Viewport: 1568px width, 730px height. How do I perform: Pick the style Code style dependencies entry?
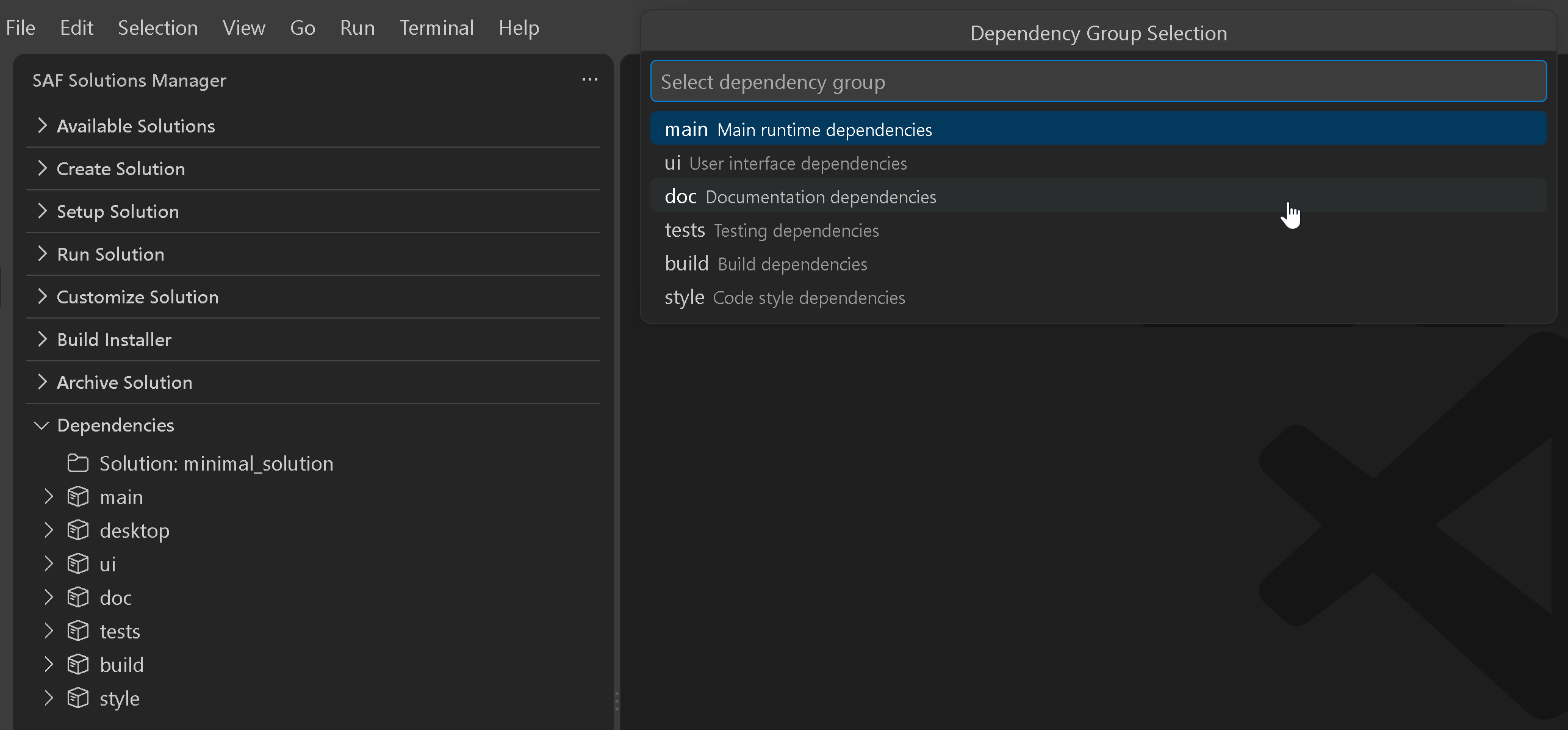[1098, 297]
